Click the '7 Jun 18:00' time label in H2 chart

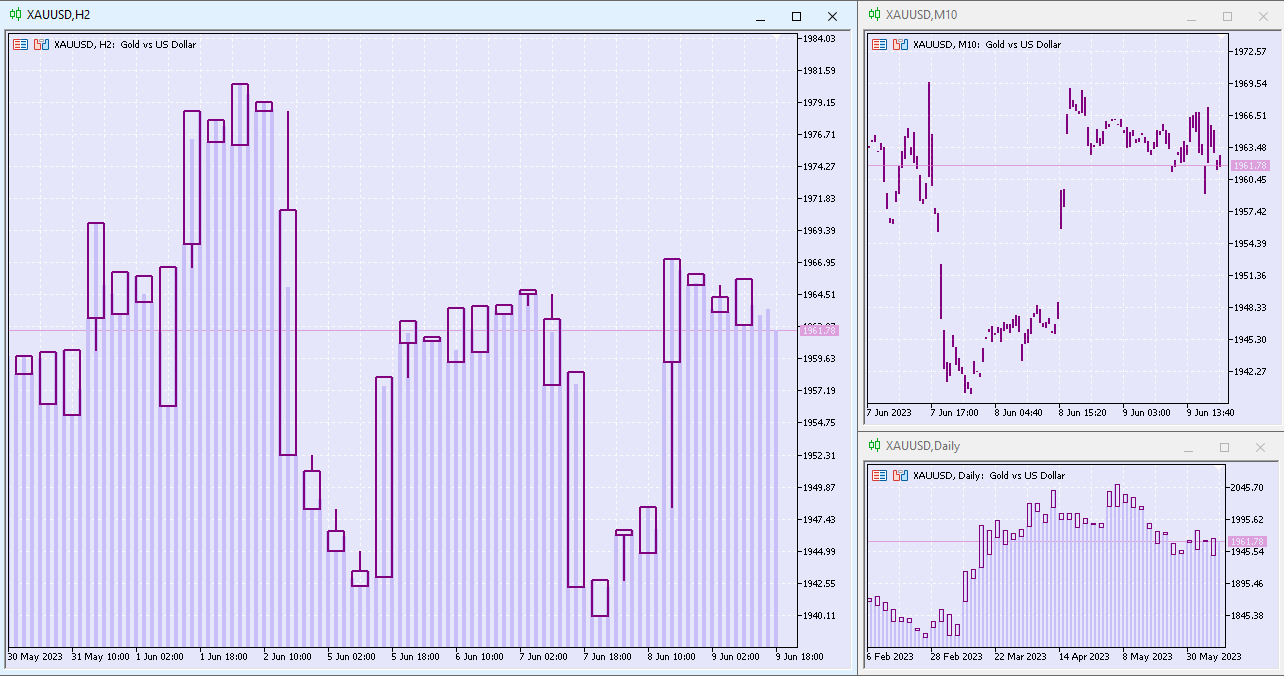(x=607, y=657)
